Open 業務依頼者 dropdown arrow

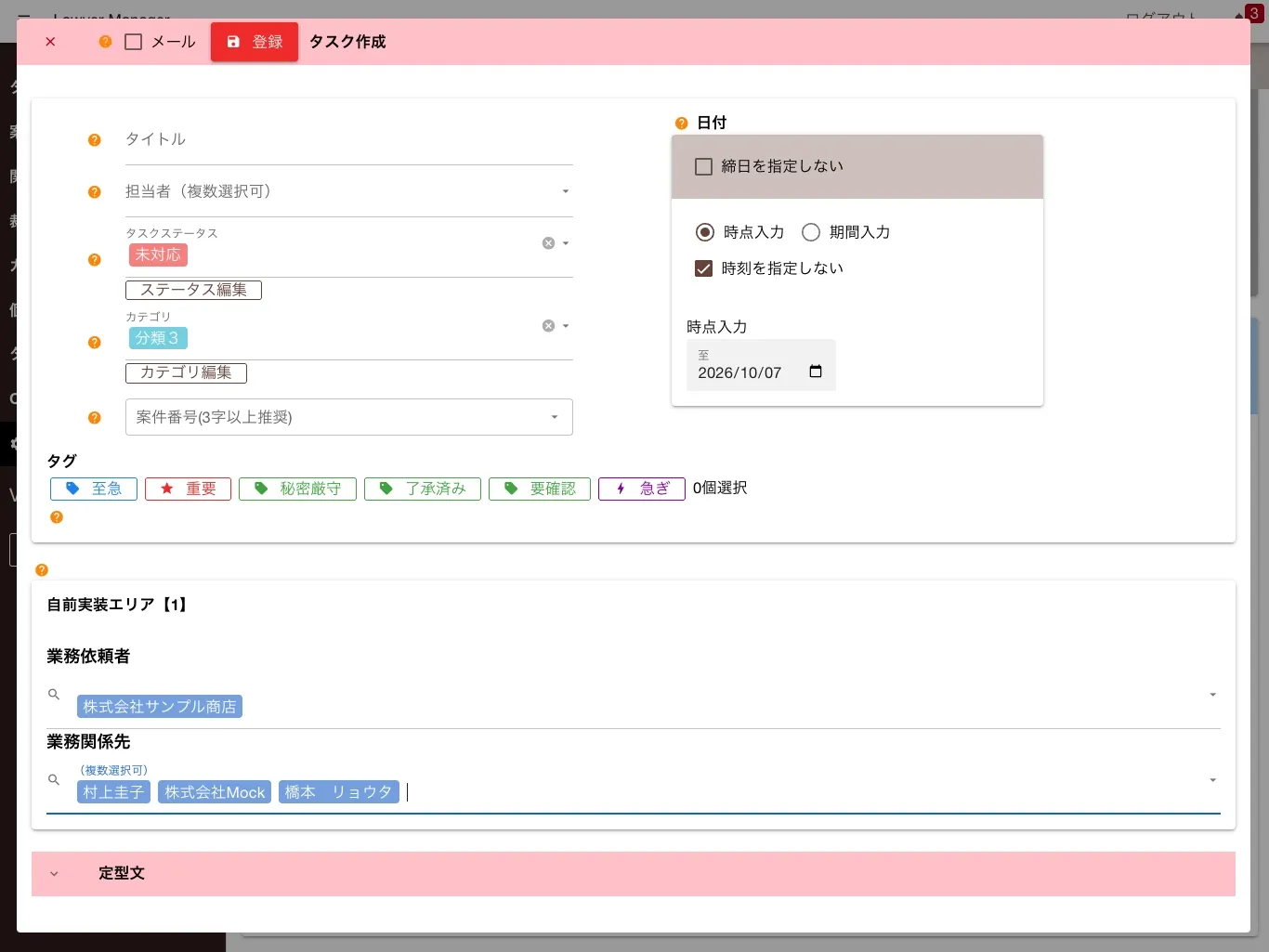pyautogui.click(x=1212, y=695)
